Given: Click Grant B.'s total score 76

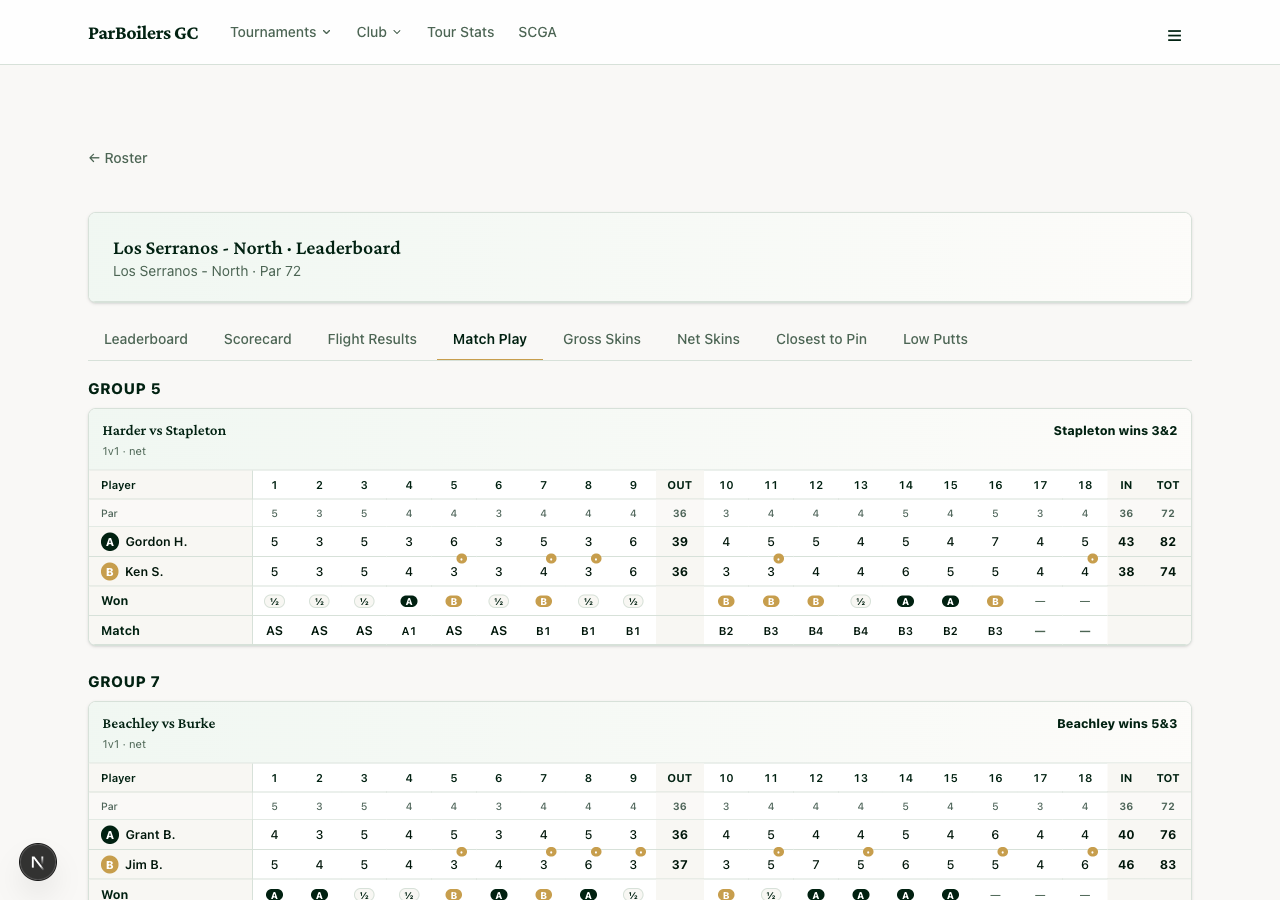Looking at the screenshot, I should 1168,835.
